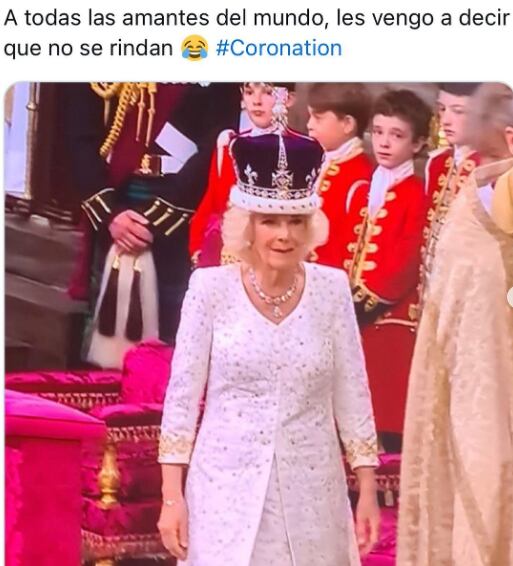Click the laughing-crying emoji in the post
Image resolution: width=513 pixels, height=566 pixels.
pyautogui.click(x=195, y=48)
